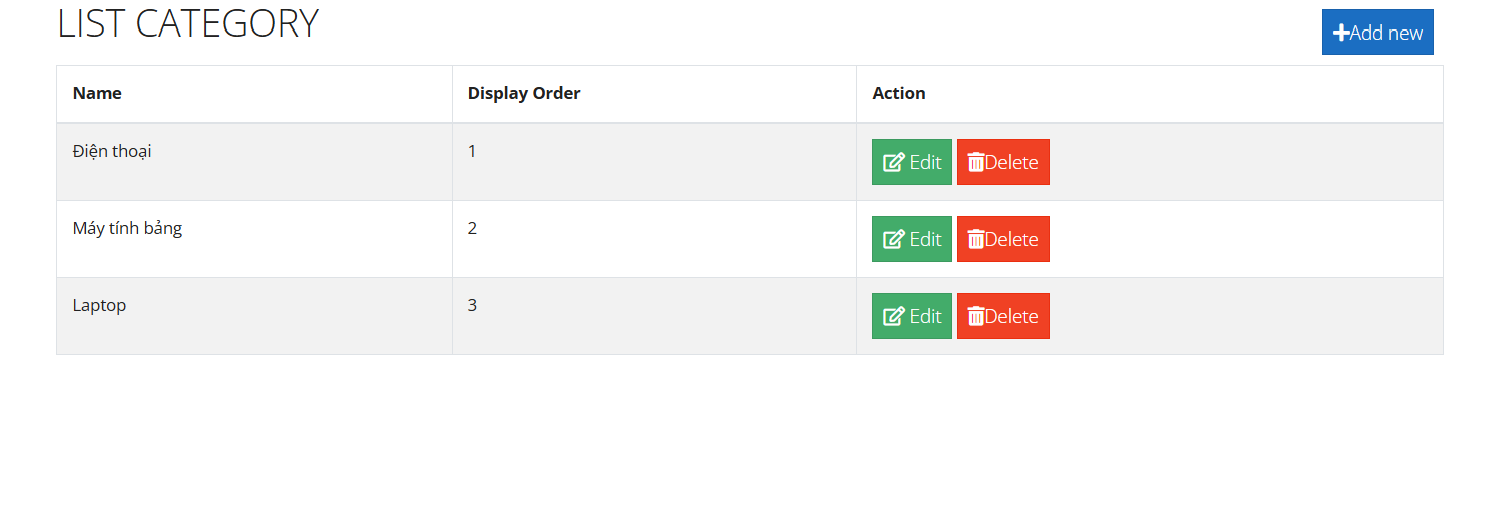
Task: Edit the Máy tính bảng category
Action: (x=912, y=239)
